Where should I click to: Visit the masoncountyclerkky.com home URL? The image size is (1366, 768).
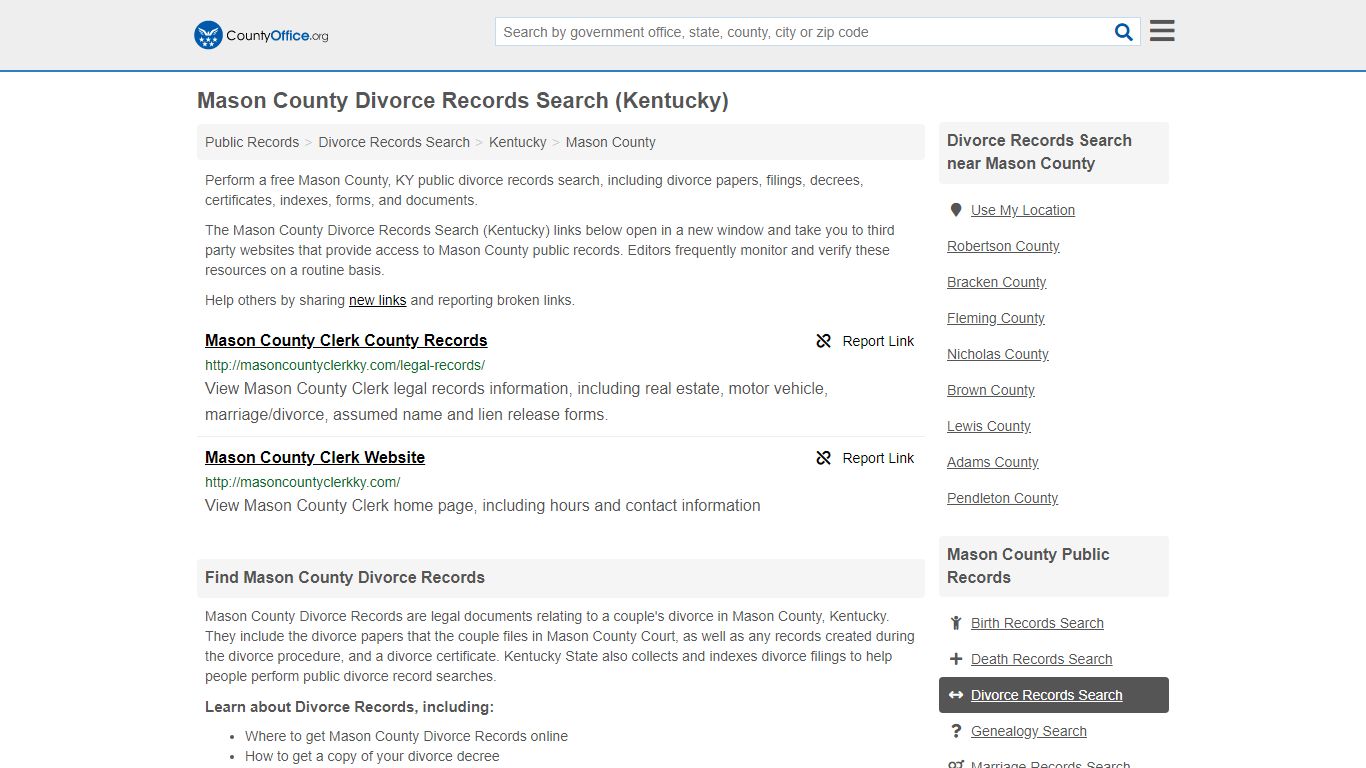[303, 482]
